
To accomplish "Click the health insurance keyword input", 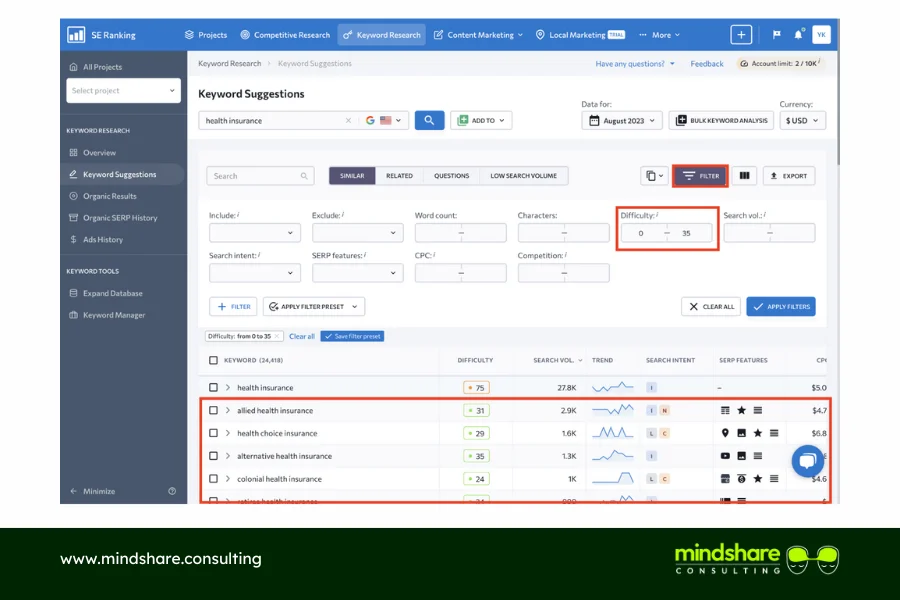I will tap(273, 121).
